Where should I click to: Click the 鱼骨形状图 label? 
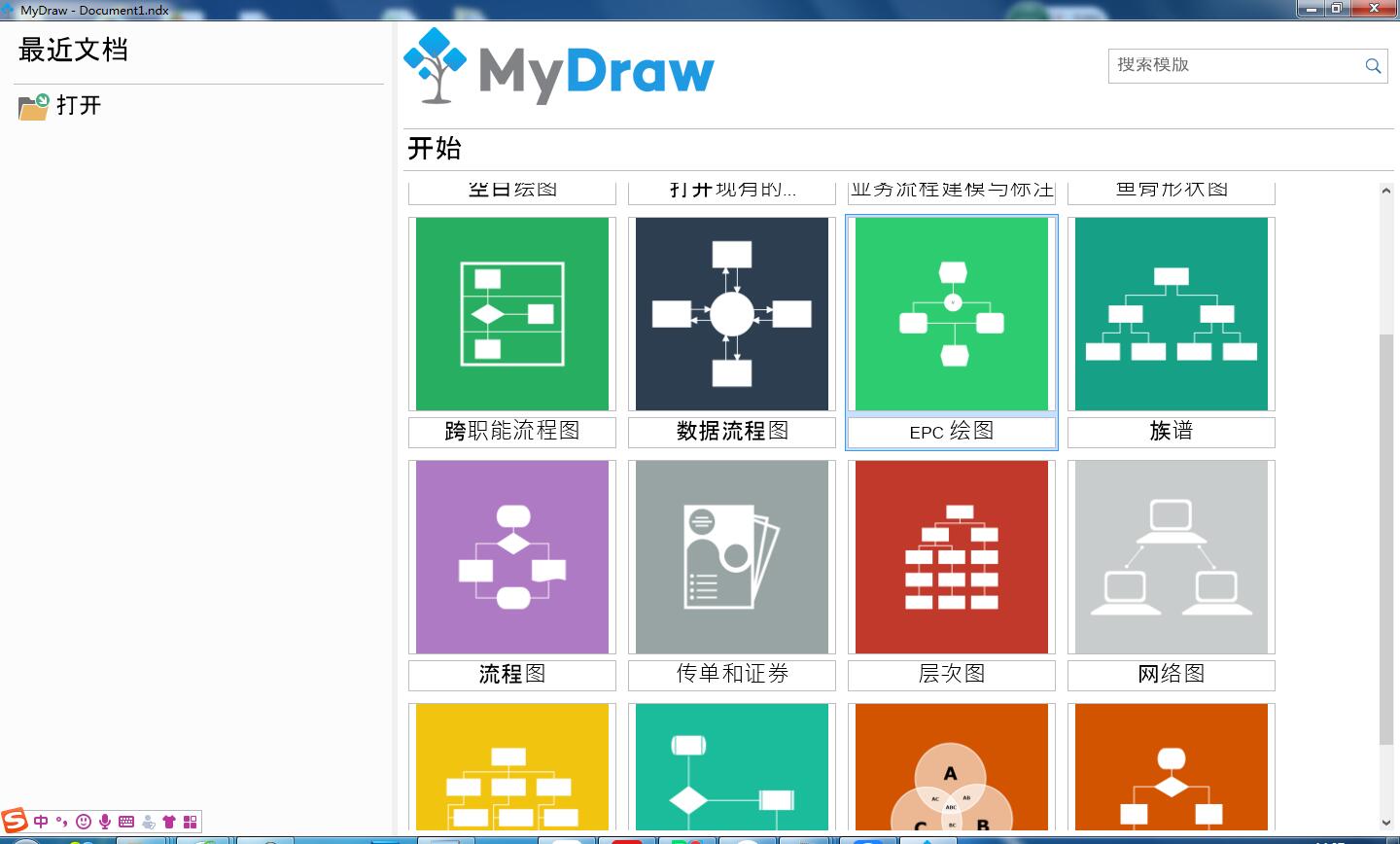click(1172, 191)
